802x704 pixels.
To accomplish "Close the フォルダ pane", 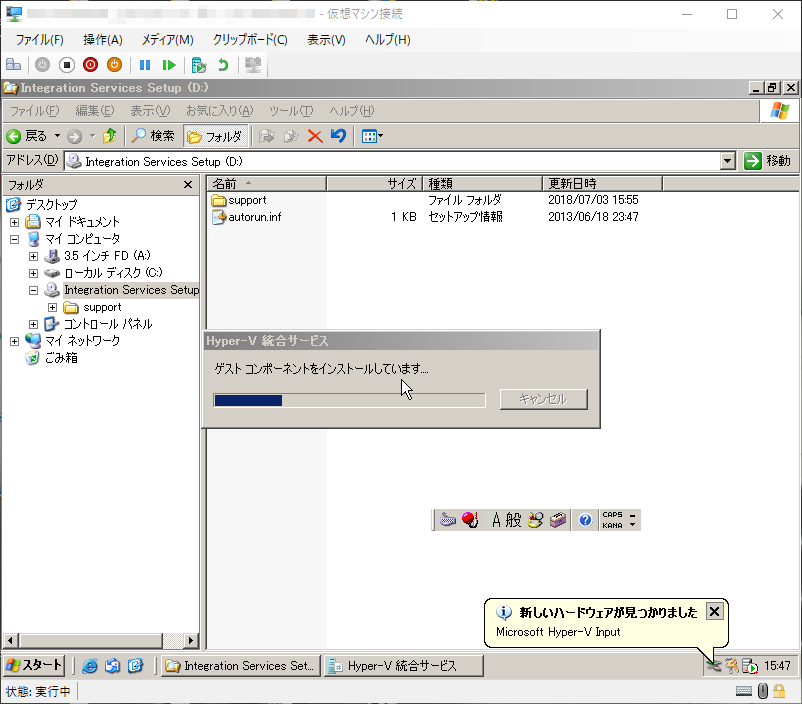I will pyautogui.click(x=188, y=185).
